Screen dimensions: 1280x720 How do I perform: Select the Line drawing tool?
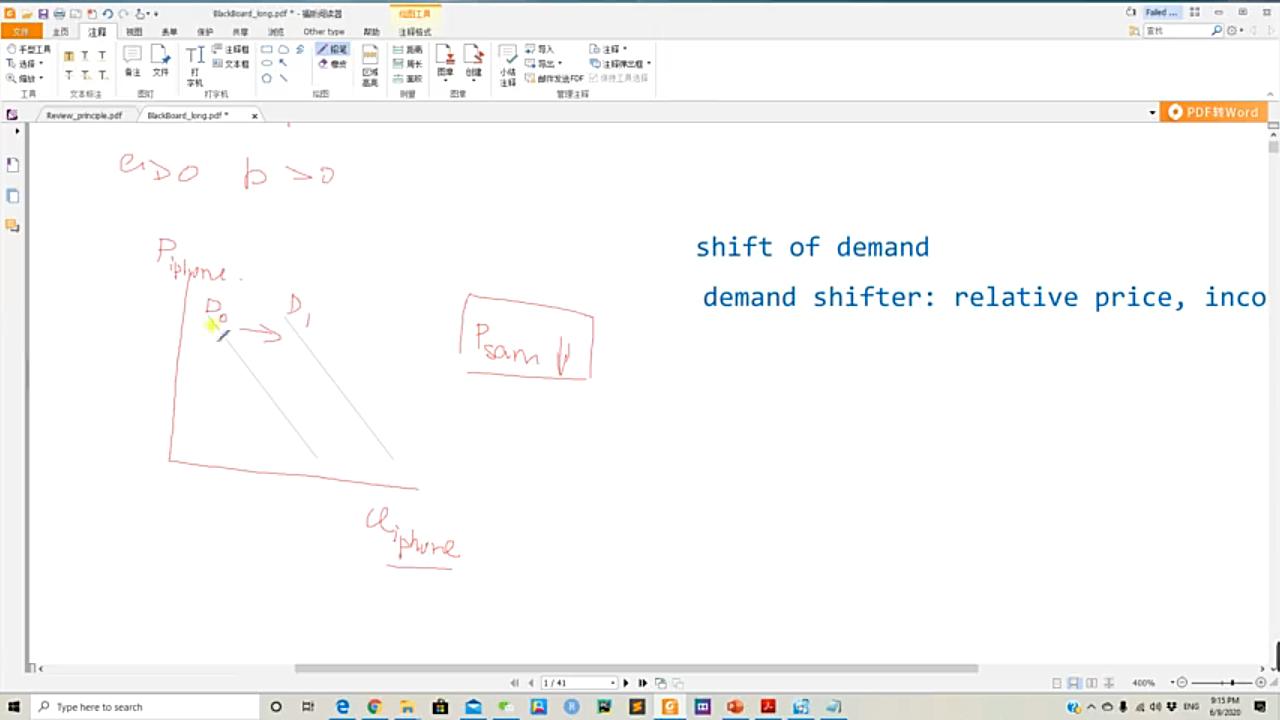tap(284, 78)
